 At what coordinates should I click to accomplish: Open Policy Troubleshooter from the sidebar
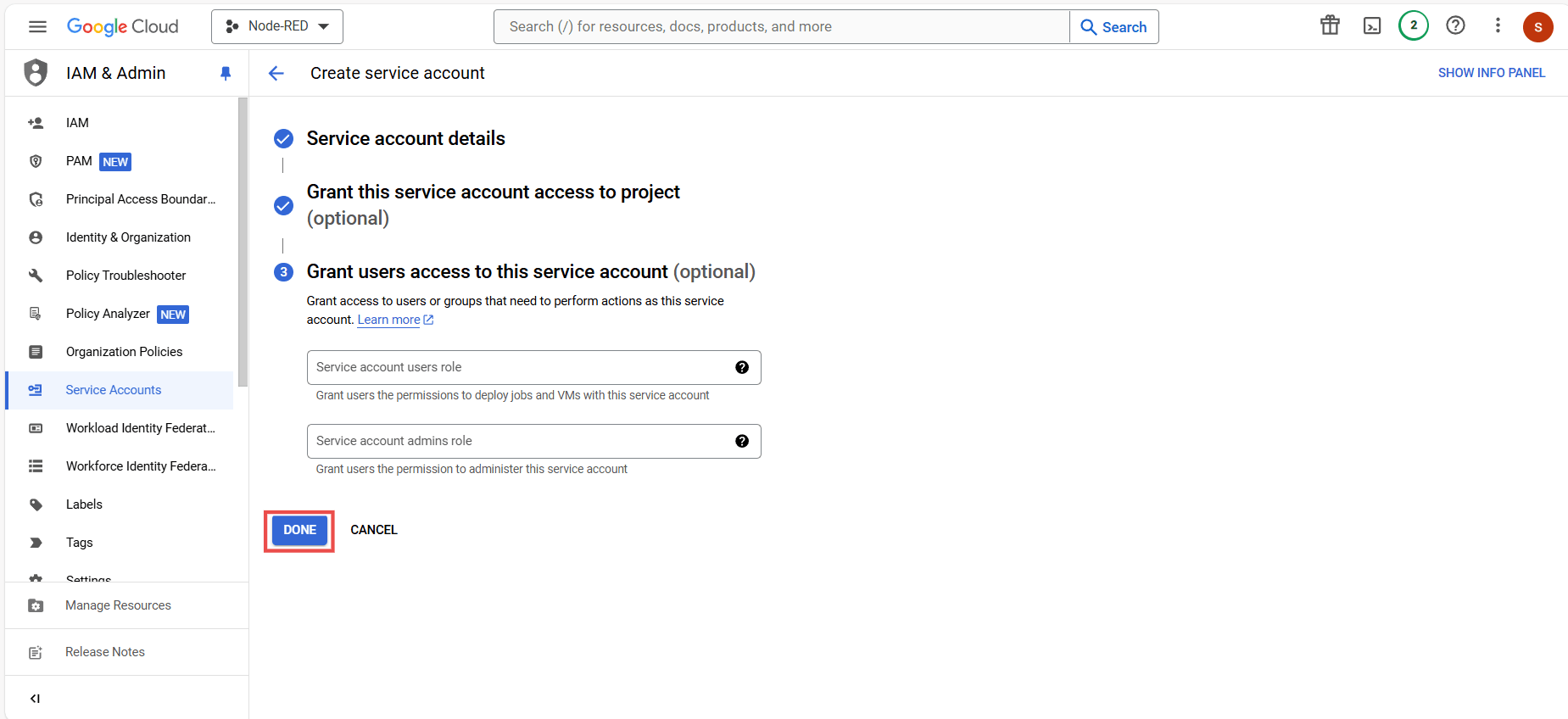click(x=126, y=275)
